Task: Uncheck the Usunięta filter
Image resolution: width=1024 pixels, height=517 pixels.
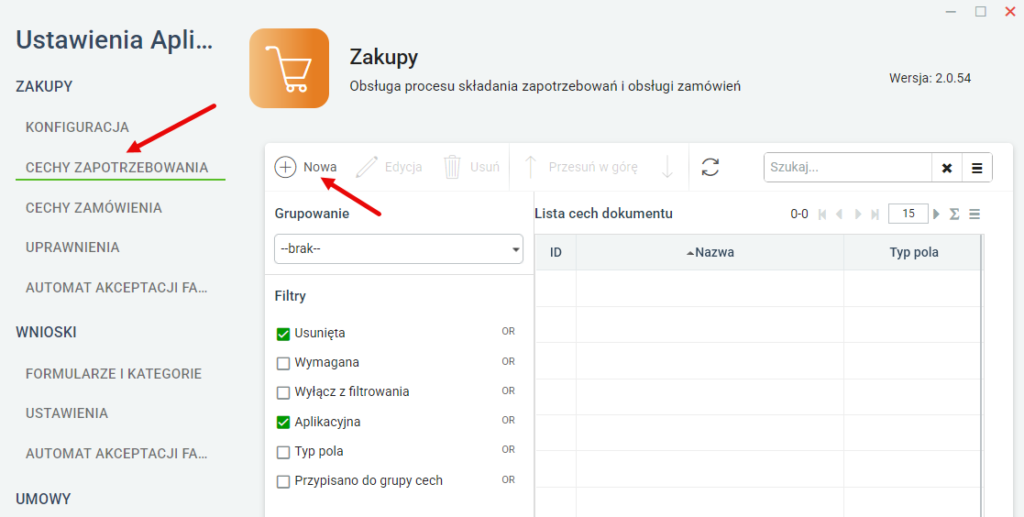Action: pyautogui.click(x=283, y=334)
